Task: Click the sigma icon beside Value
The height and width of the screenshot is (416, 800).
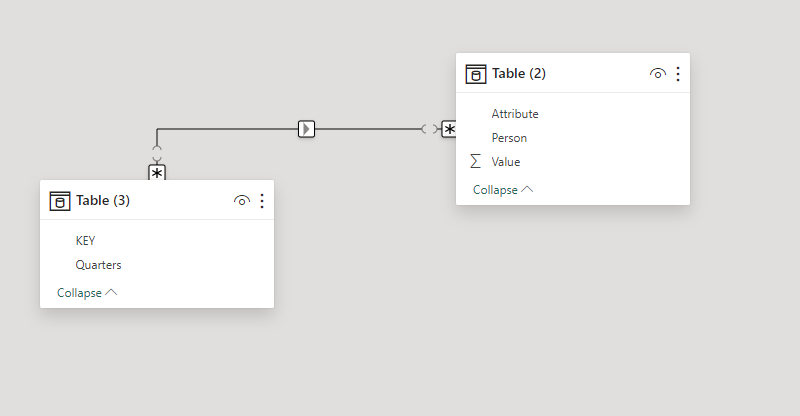Action: click(x=475, y=162)
